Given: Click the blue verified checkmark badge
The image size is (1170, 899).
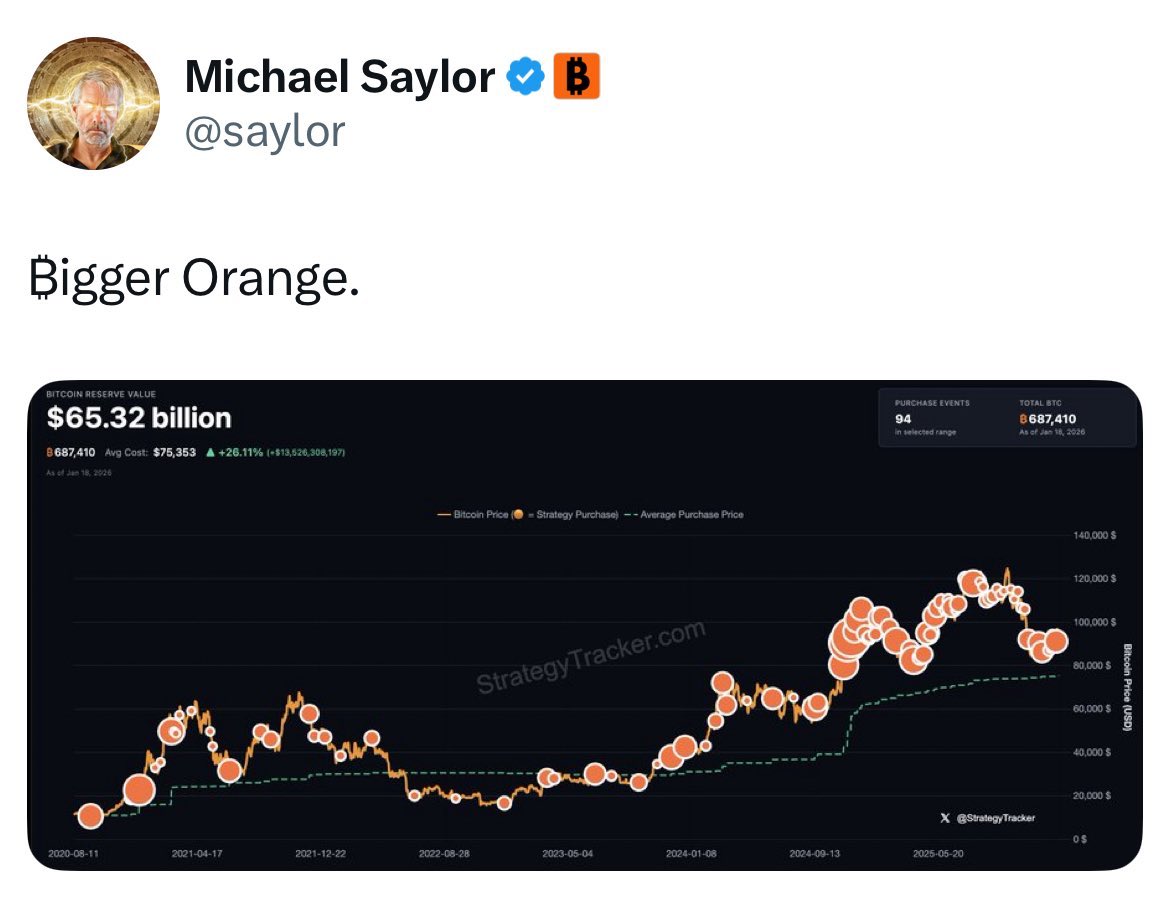Looking at the screenshot, I should pos(525,77).
